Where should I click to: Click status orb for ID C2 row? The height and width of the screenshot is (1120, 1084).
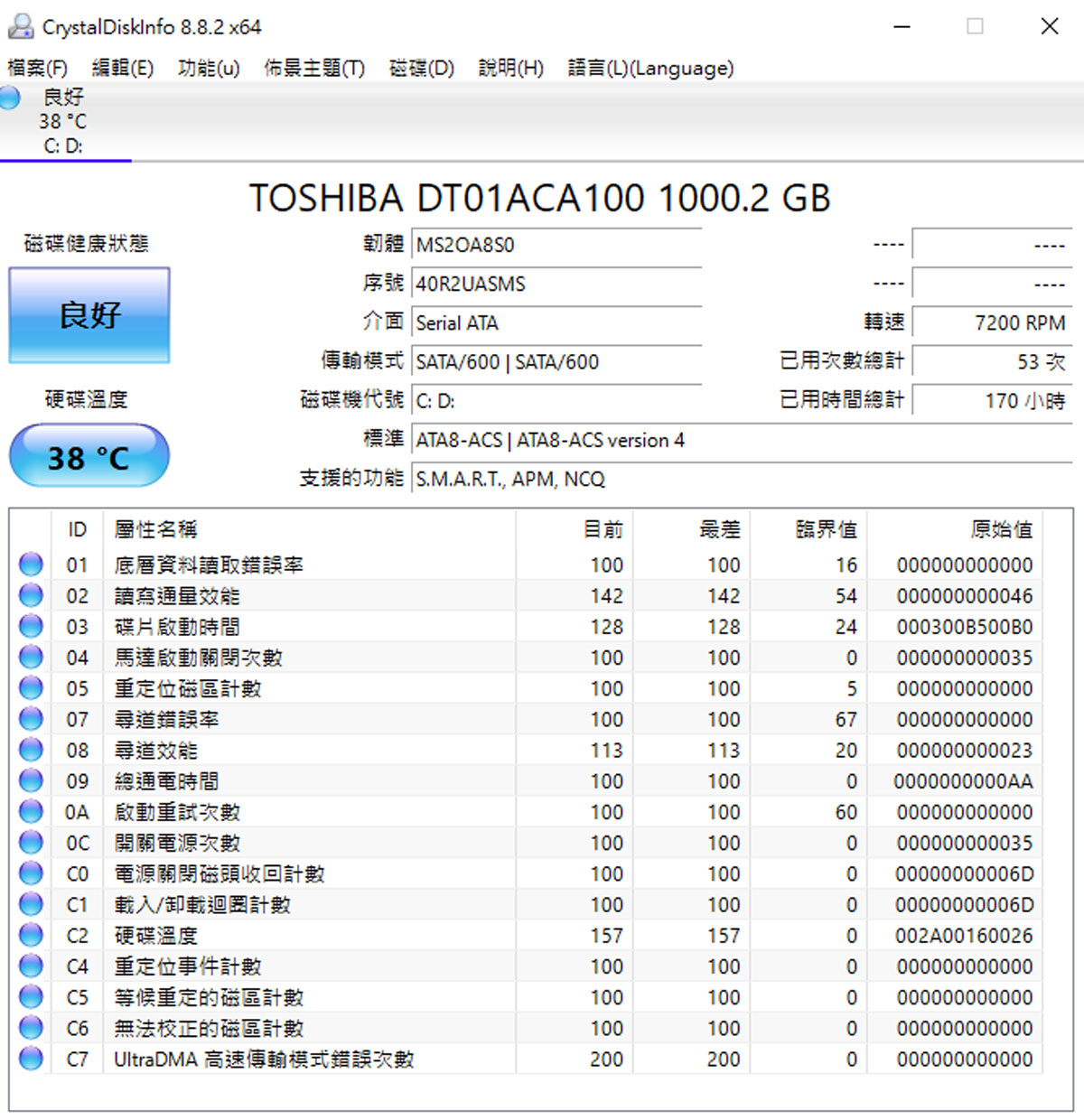[x=31, y=935]
